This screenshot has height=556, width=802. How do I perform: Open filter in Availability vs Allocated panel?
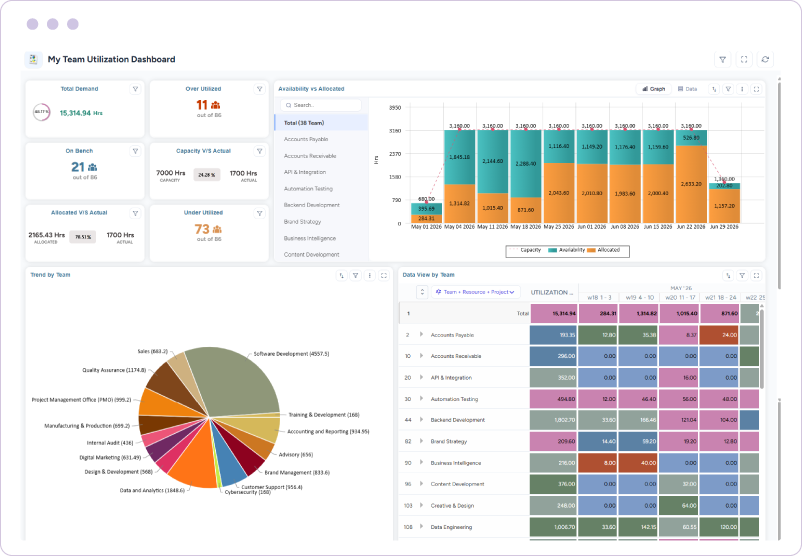click(x=728, y=89)
